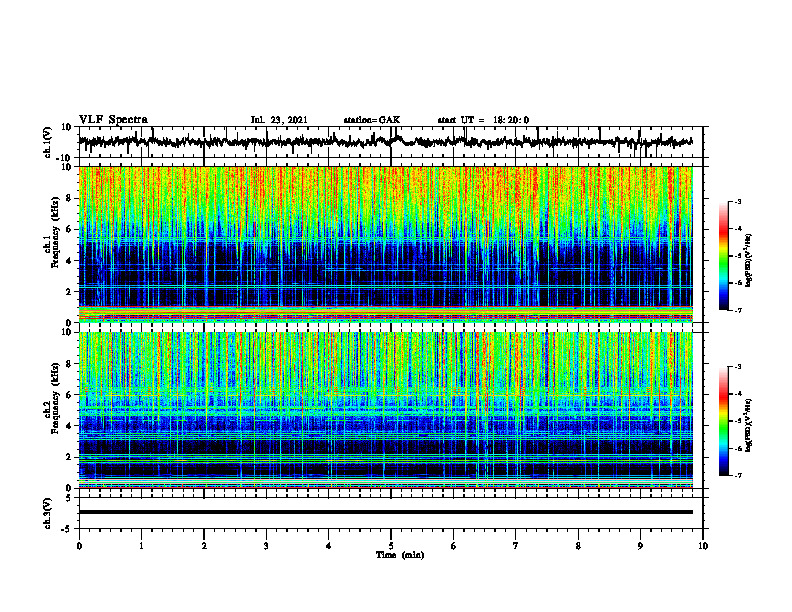Click the '2' kHz tick of ch.1 spectrogram
The height and width of the screenshot is (612, 792).
[69, 291]
